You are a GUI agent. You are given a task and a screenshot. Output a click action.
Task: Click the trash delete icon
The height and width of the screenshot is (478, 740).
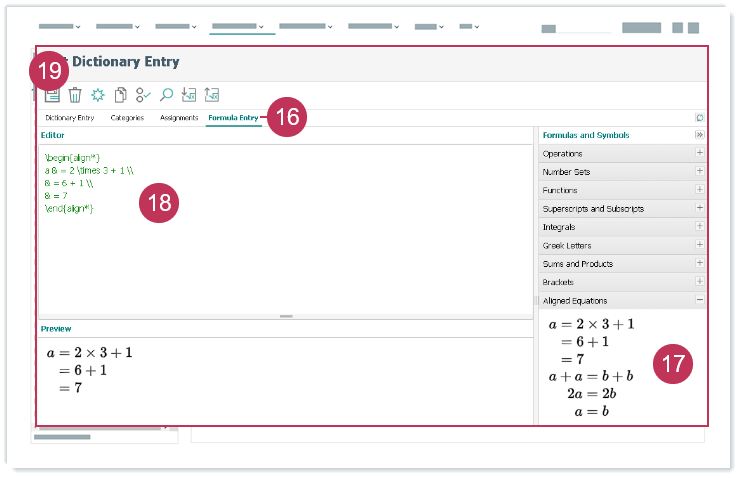tap(75, 95)
